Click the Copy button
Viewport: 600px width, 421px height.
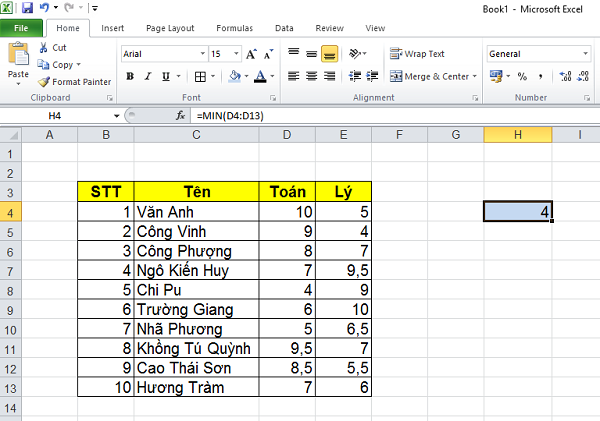[59, 64]
